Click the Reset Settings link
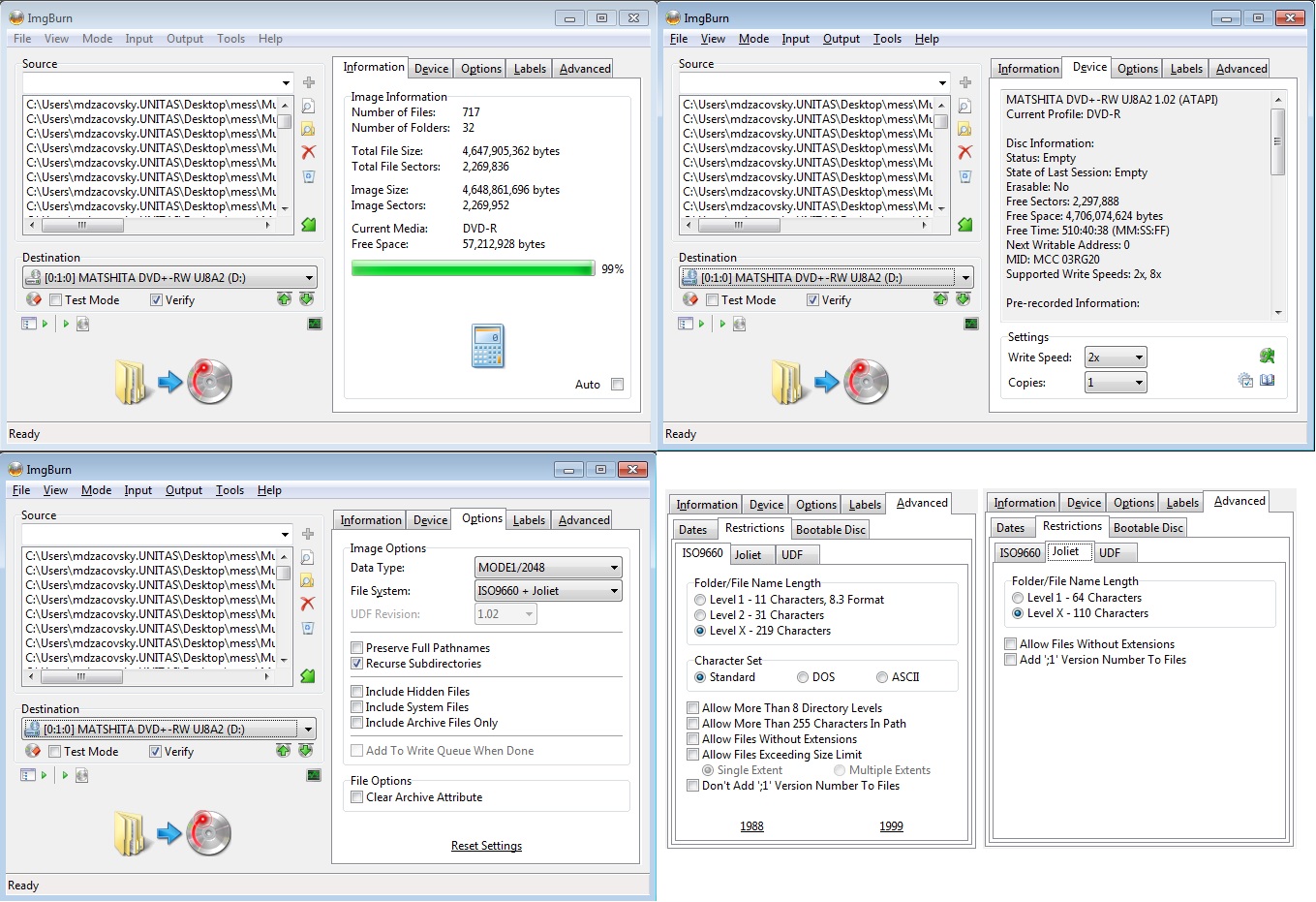This screenshot has height=902, width=1316. click(486, 846)
